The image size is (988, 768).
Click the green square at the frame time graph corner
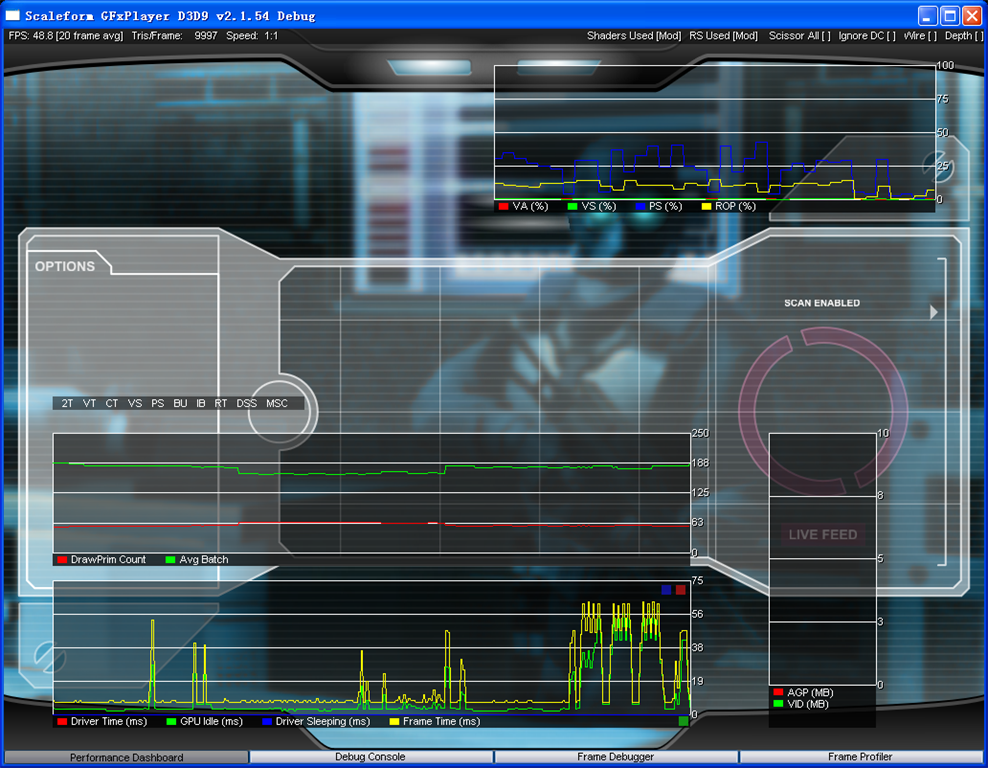pos(684,721)
